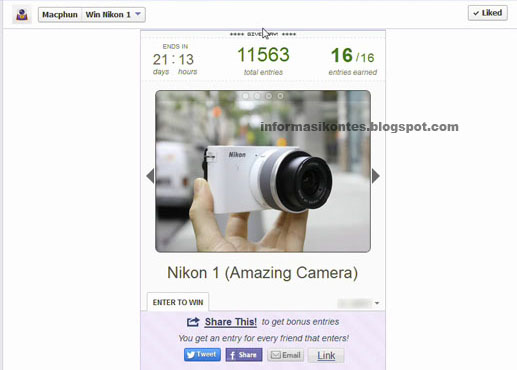
Task: Click the Share This arrow icon
Action: (193, 322)
